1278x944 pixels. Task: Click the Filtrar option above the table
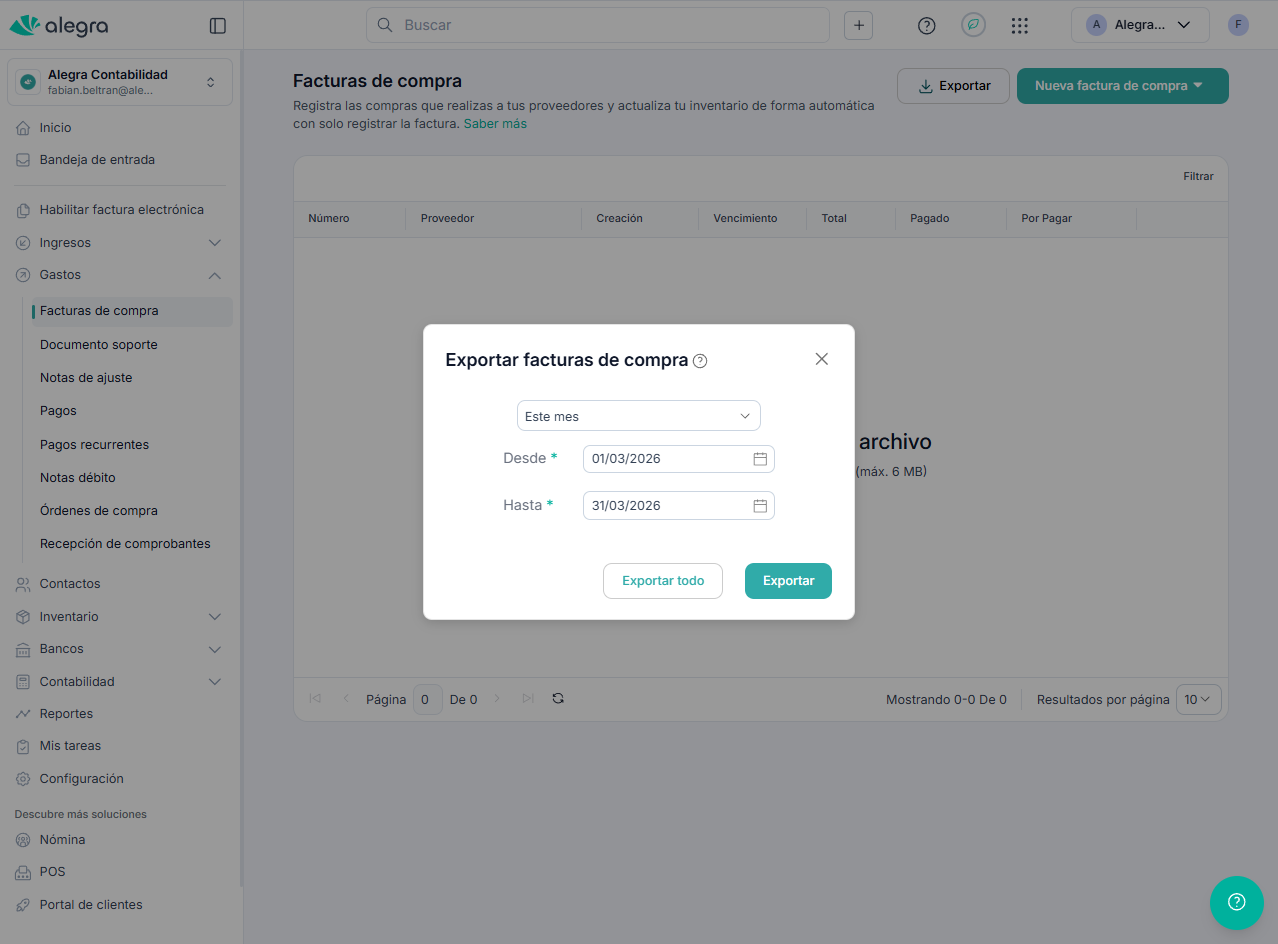1198,175
